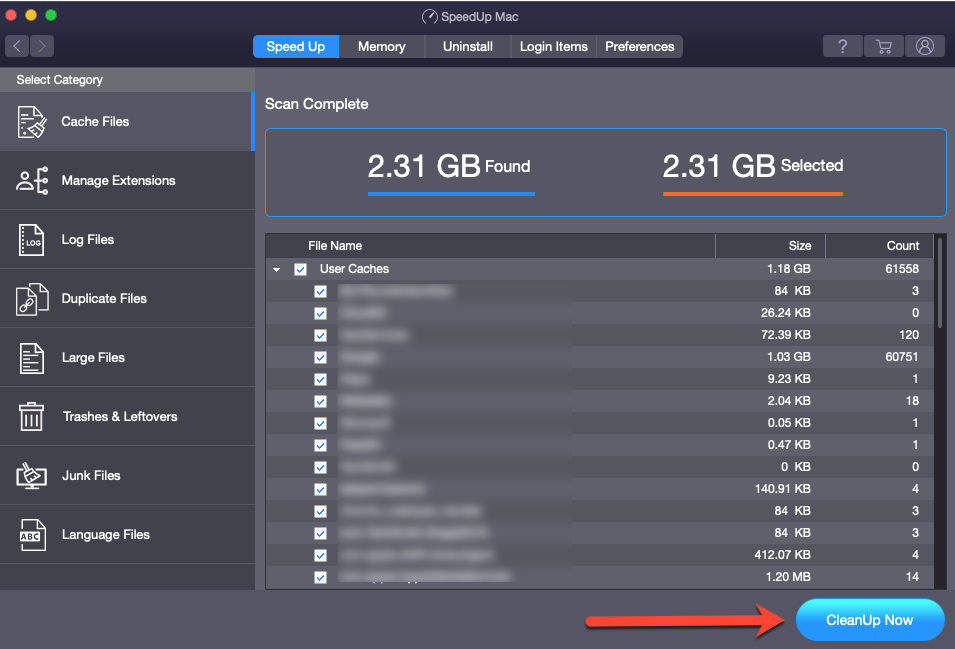Select the Duplicate Files category label

(x=104, y=299)
